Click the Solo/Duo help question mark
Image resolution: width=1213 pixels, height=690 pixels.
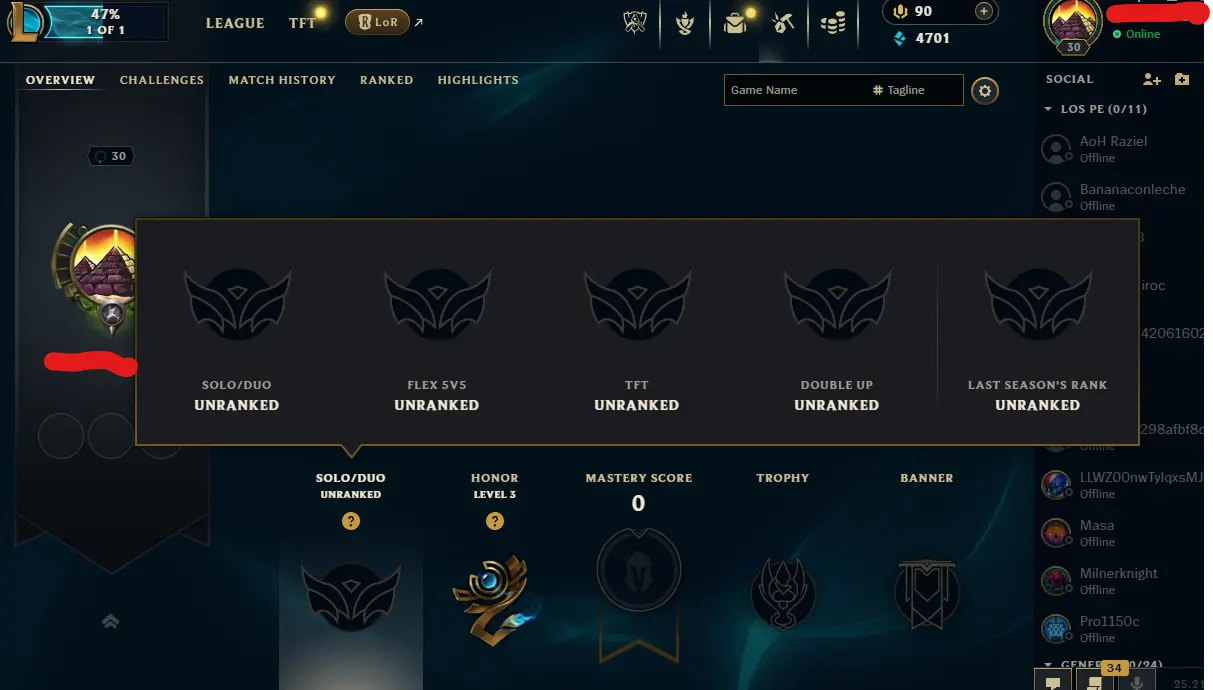pos(351,521)
